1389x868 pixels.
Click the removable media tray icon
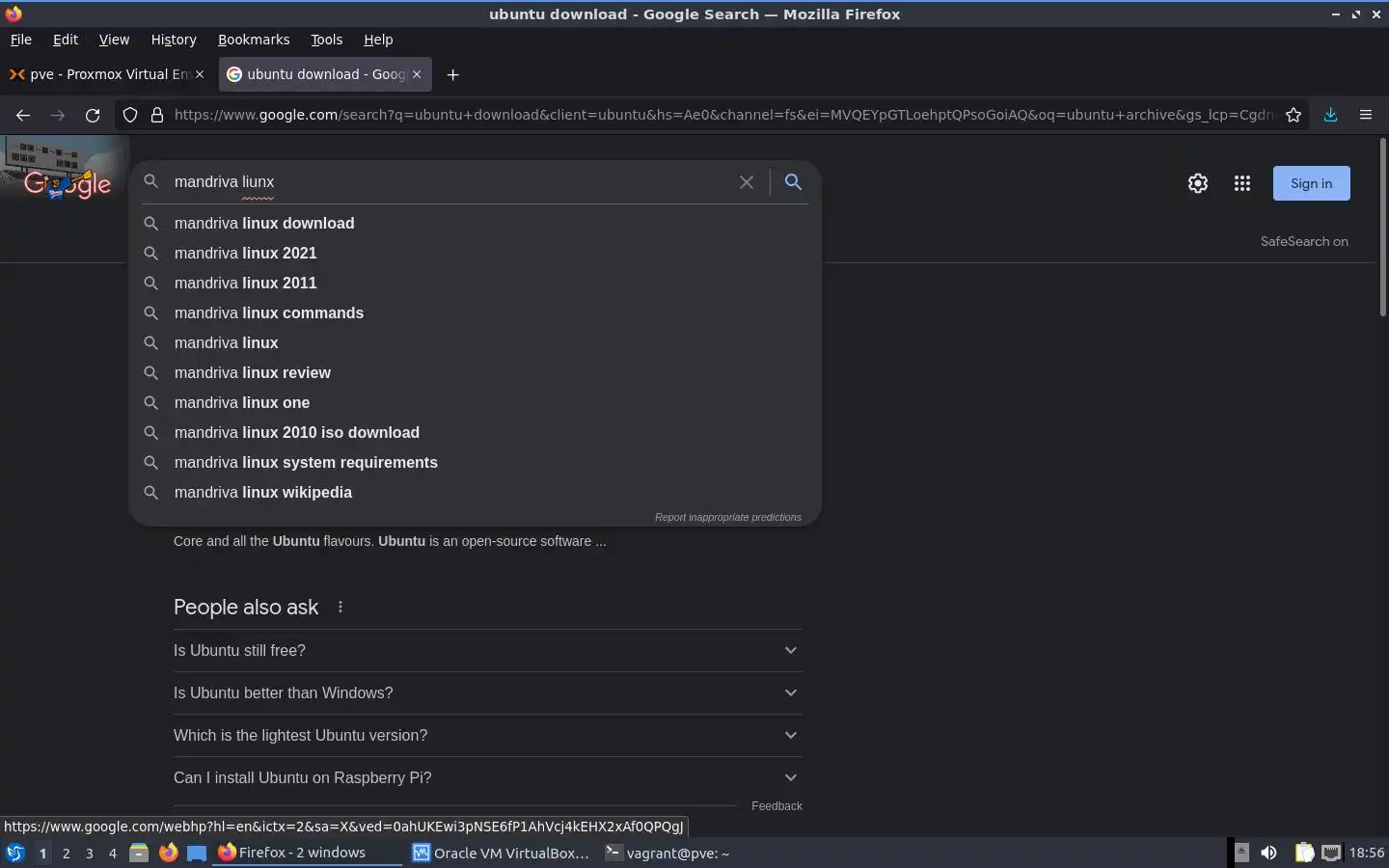(1241, 853)
